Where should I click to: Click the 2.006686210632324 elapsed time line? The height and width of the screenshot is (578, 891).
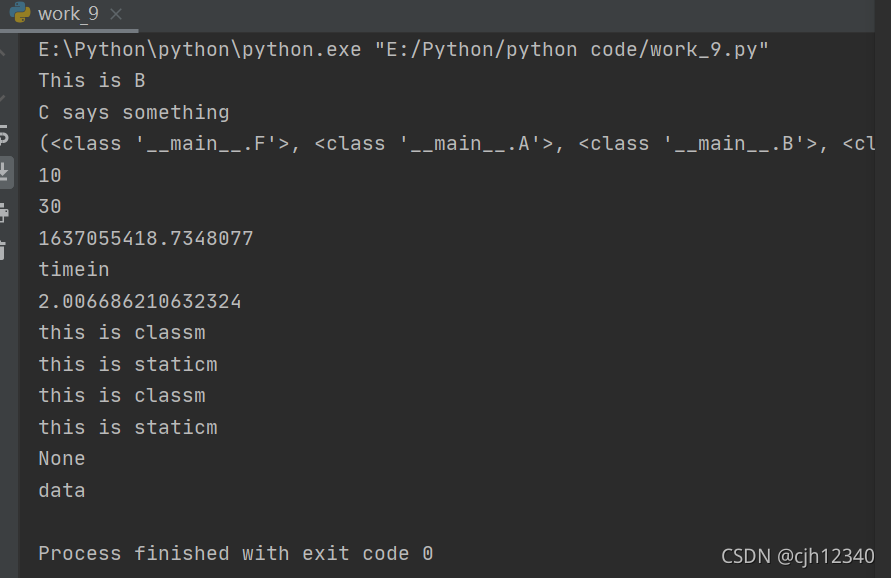click(140, 301)
